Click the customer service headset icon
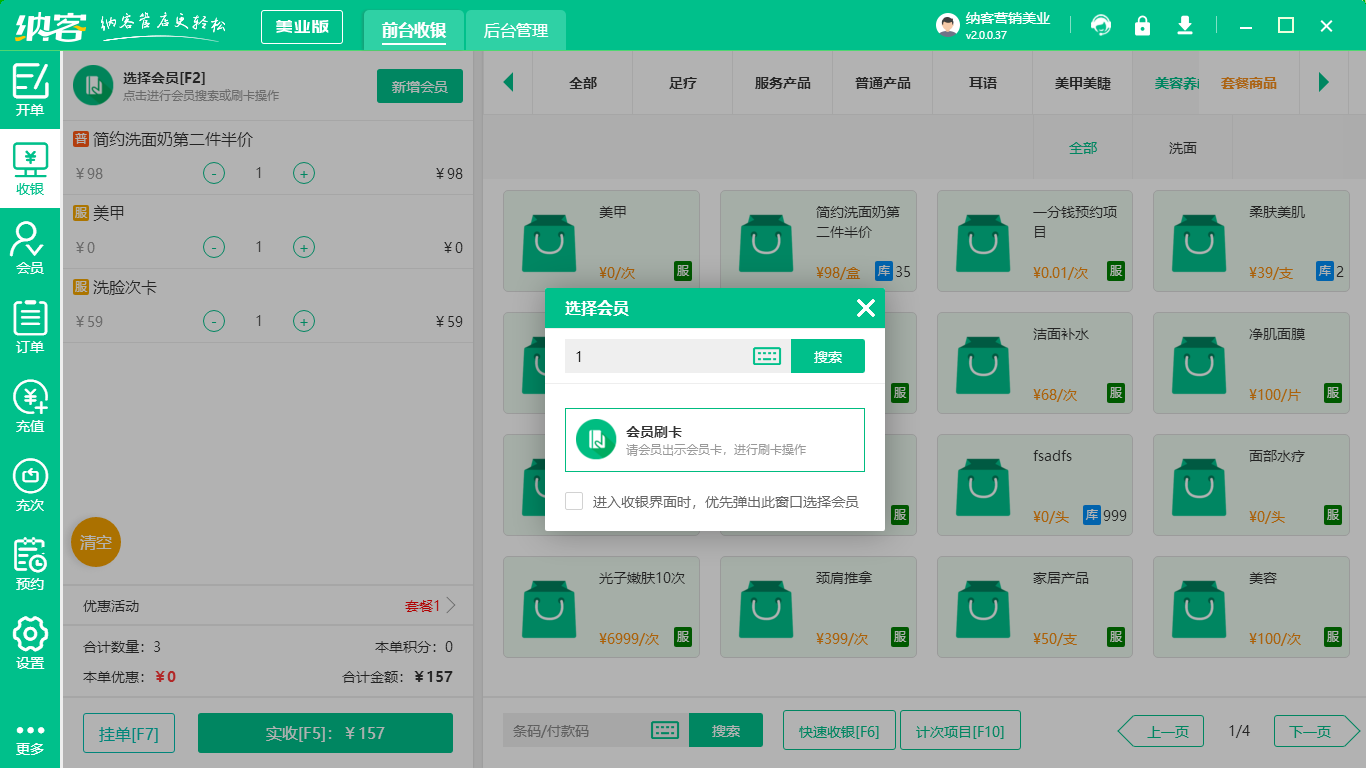The height and width of the screenshot is (768, 1366). (x=1101, y=25)
